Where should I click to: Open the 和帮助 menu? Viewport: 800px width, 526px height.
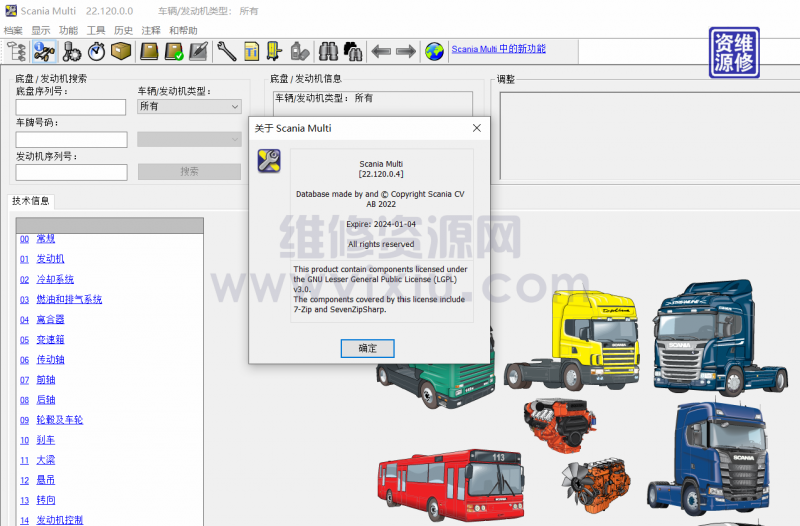click(x=183, y=31)
